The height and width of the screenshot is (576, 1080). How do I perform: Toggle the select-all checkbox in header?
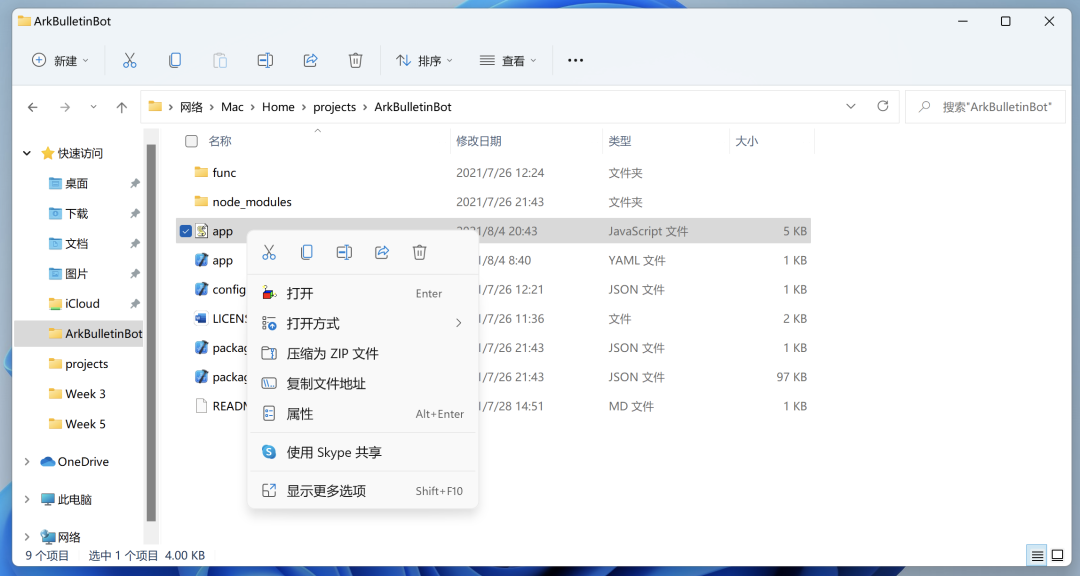191,141
